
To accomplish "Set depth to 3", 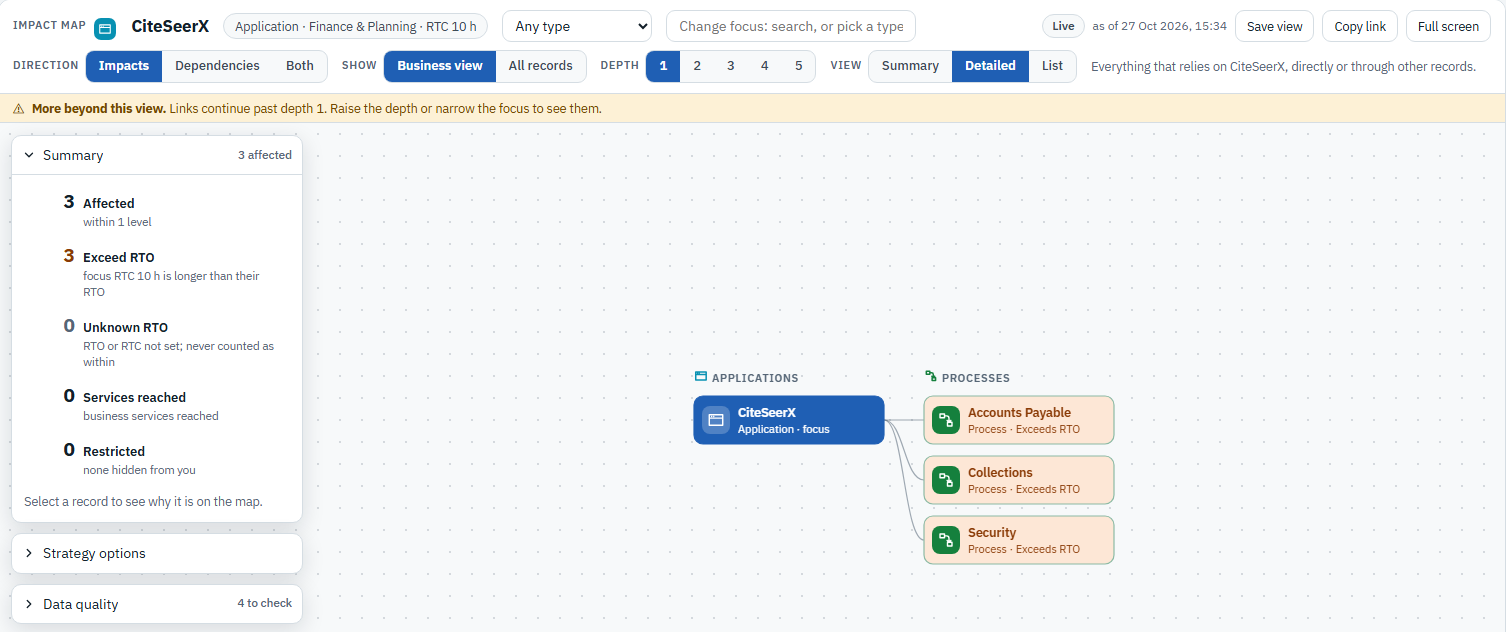I will (731, 66).
